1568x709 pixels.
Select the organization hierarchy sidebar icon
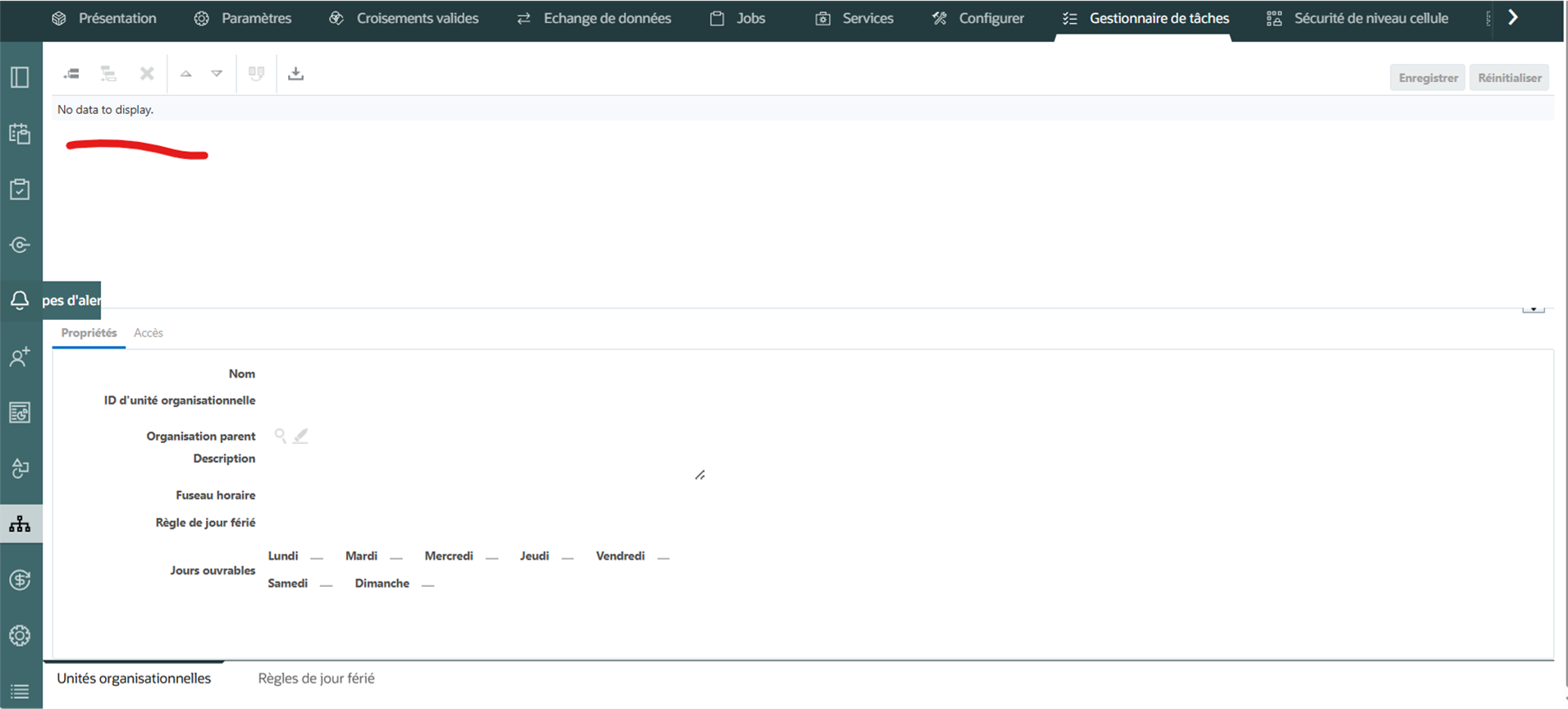pyautogui.click(x=20, y=524)
